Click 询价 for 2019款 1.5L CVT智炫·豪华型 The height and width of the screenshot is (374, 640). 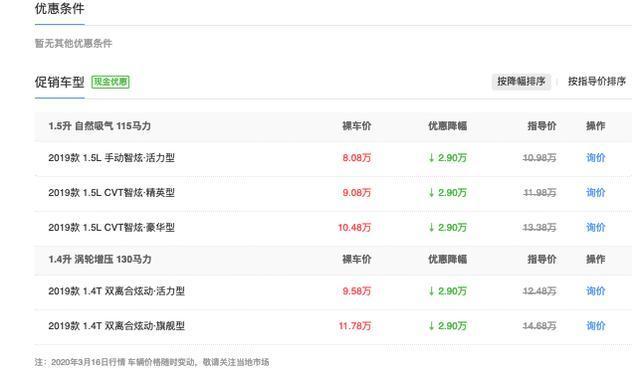tap(596, 227)
